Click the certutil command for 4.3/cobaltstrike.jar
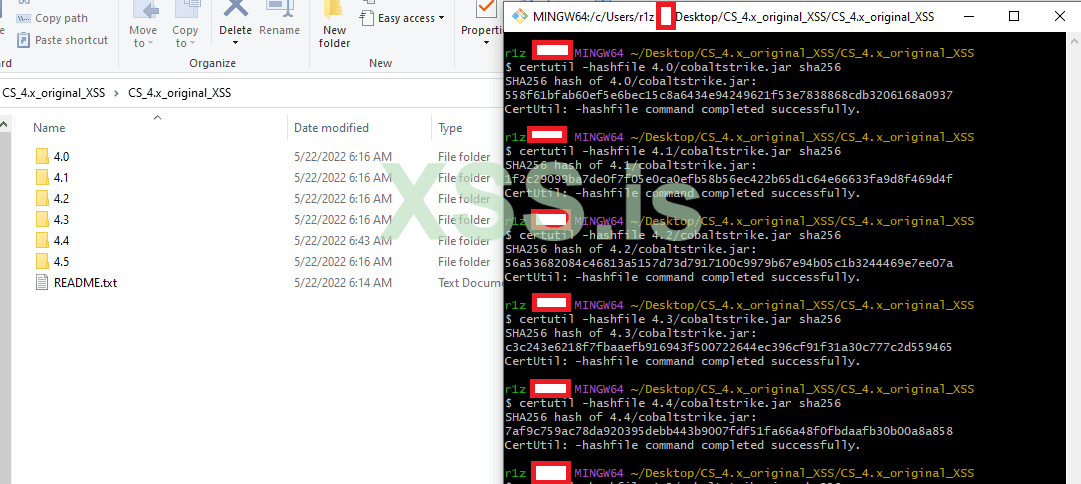The height and width of the screenshot is (484, 1081). (673, 320)
